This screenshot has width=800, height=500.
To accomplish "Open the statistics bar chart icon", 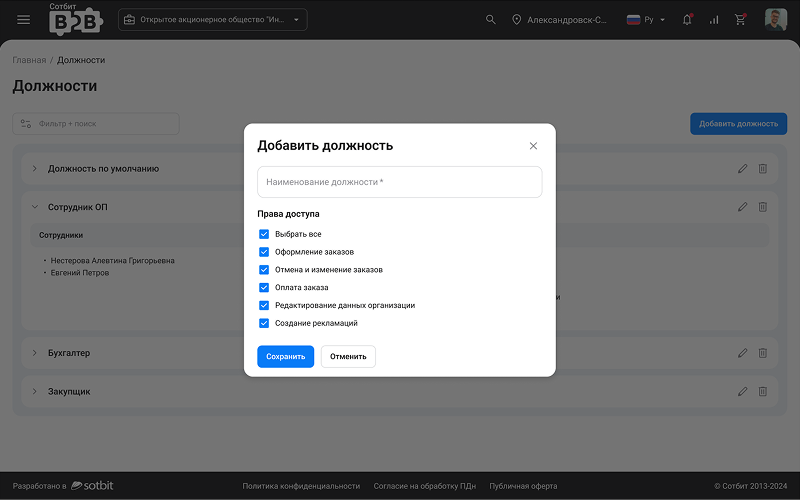I will click(714, 20).
